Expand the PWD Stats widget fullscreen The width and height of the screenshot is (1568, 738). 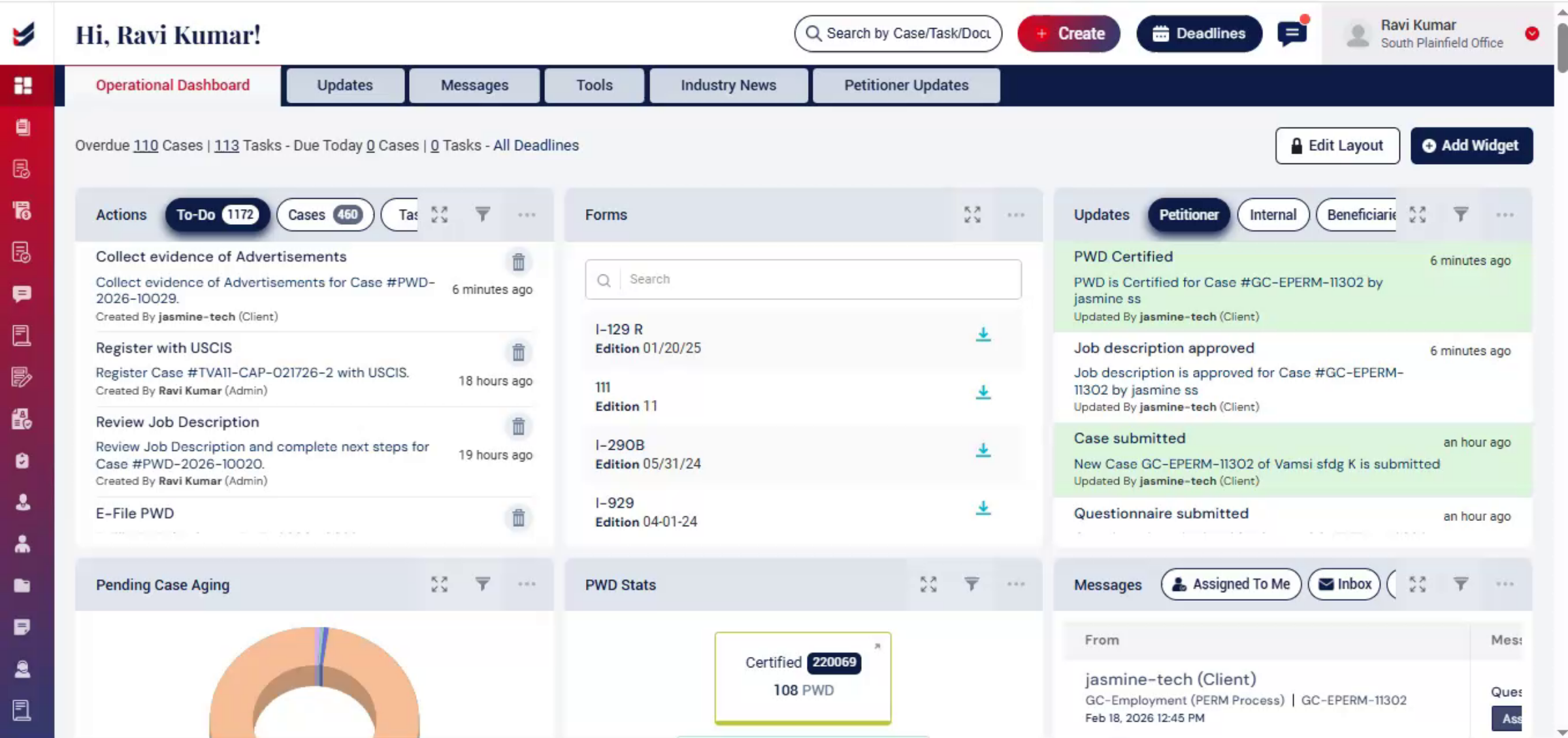pos(928,584)
